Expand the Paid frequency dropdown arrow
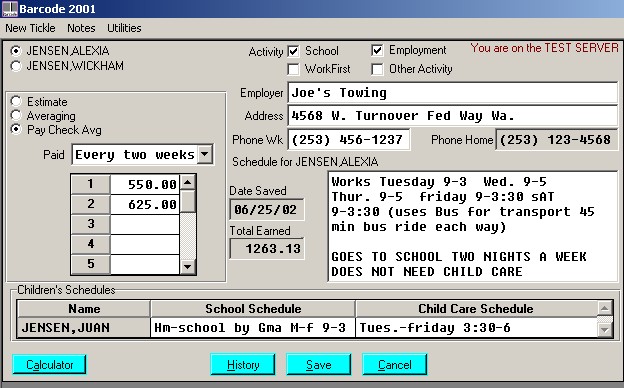624x388 pixels. [x=205, y=154]
